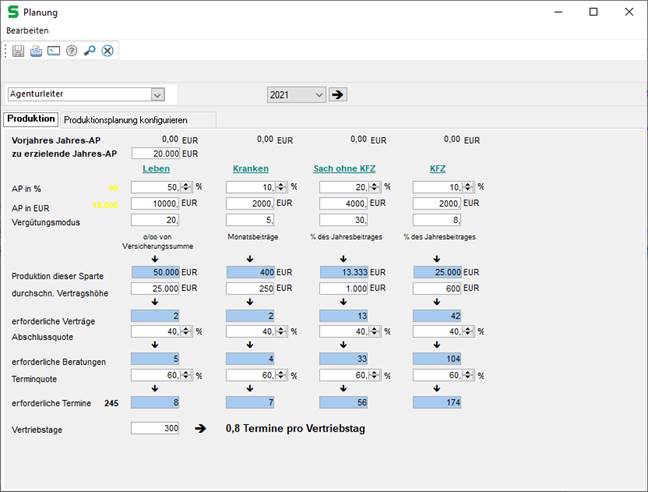Adjust the Kranken Terminquote spinner
This screenshot has height=492, width=648.
[279, 375]
